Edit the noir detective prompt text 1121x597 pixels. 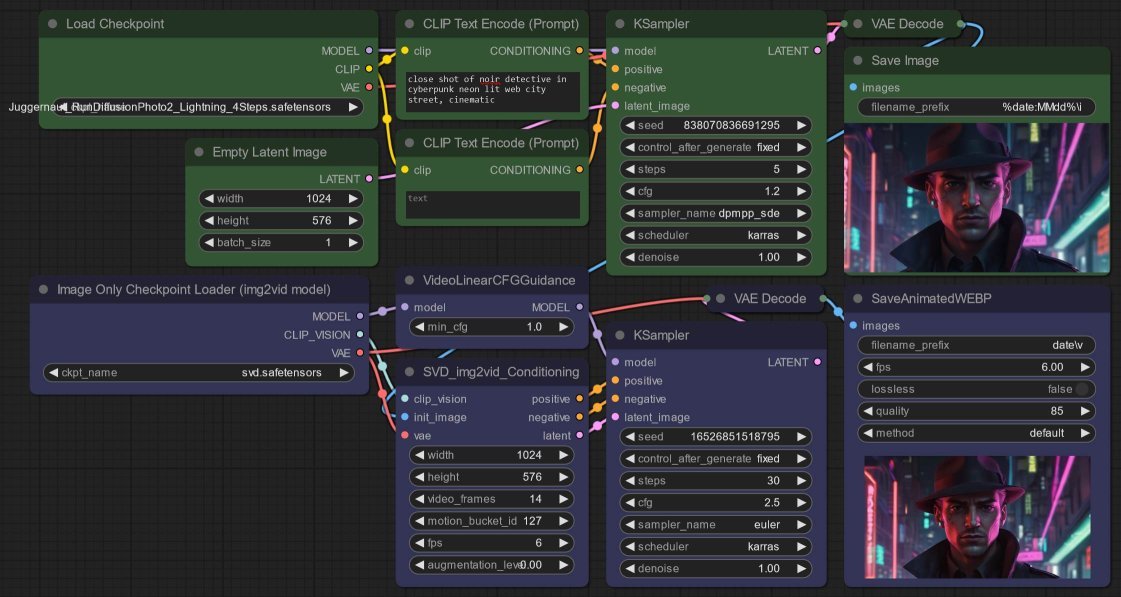pyautogui.click(x=491, y=90)
